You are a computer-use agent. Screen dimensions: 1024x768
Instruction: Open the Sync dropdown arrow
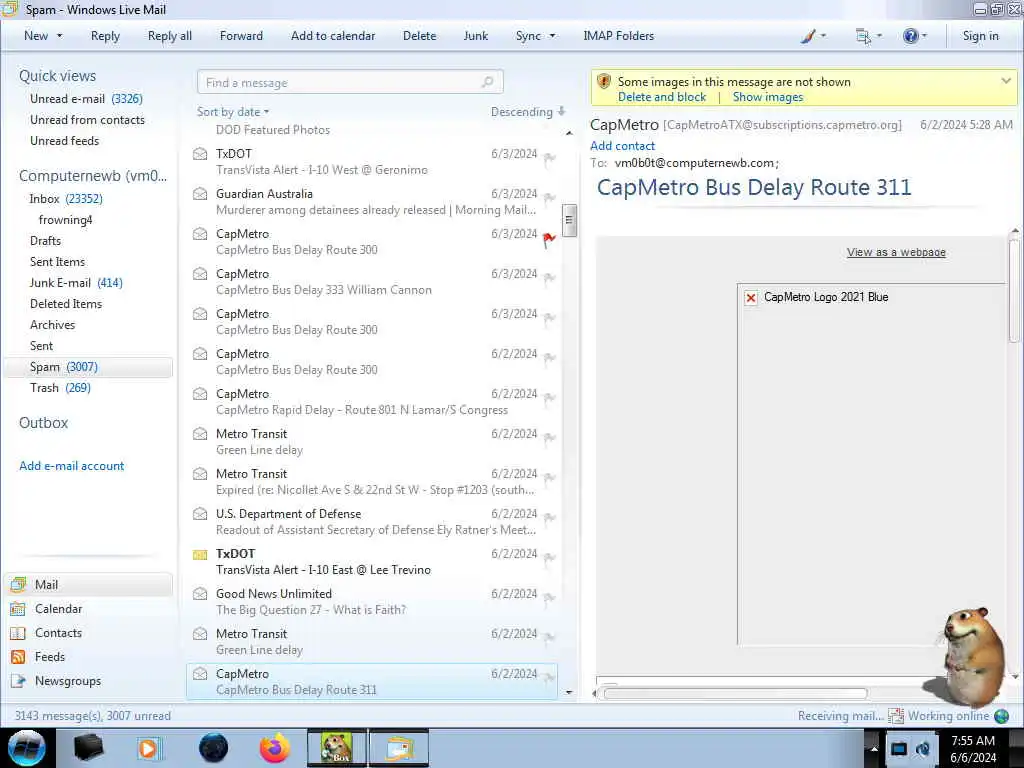pyautogui.click(x=552, y=36)
